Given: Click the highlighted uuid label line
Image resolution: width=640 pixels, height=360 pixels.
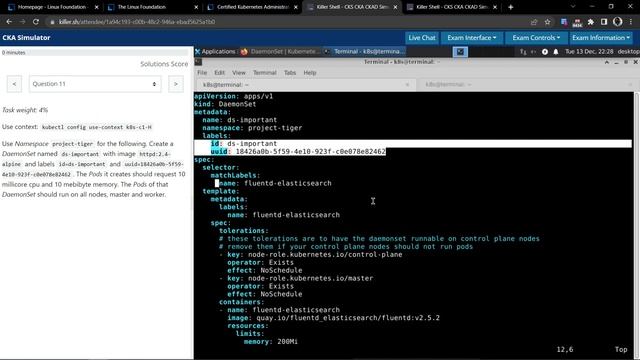Looking at the screenshot, I should [298, 151].
